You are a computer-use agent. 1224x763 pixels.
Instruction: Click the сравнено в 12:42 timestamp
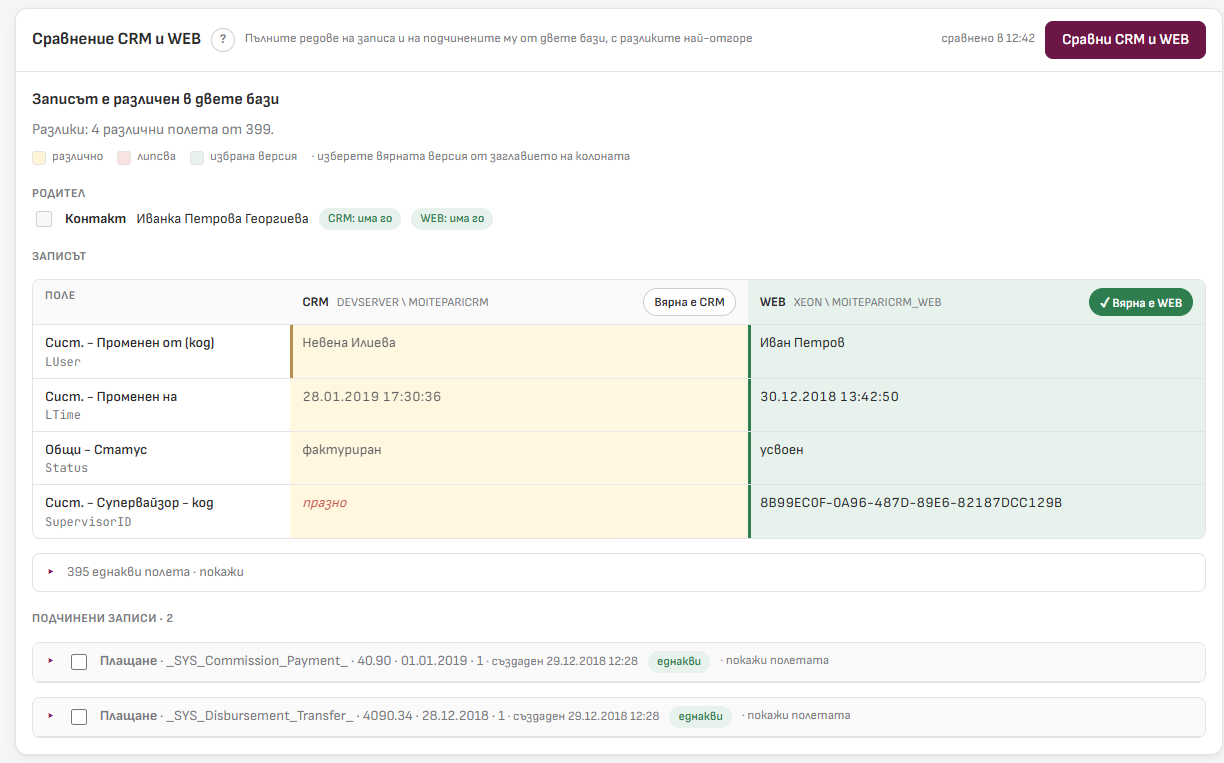pos(988,39)
